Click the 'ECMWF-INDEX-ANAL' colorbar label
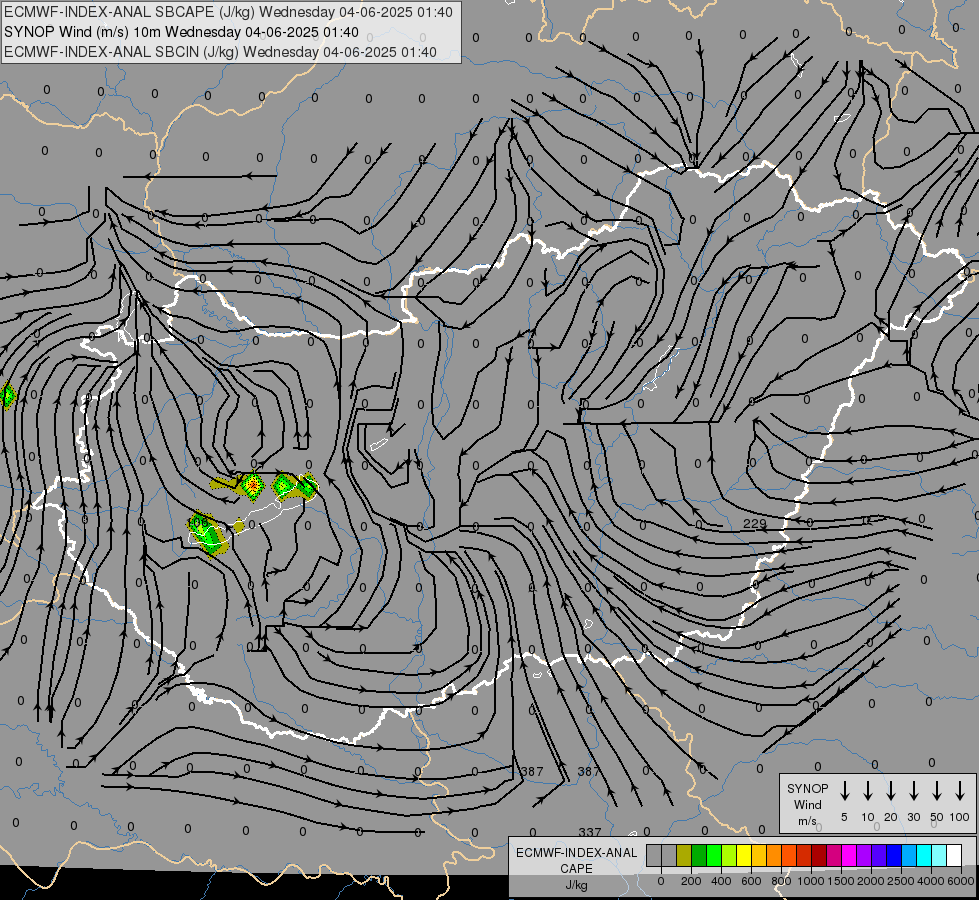This screenshot has width=979, height=900. (576, 853)
